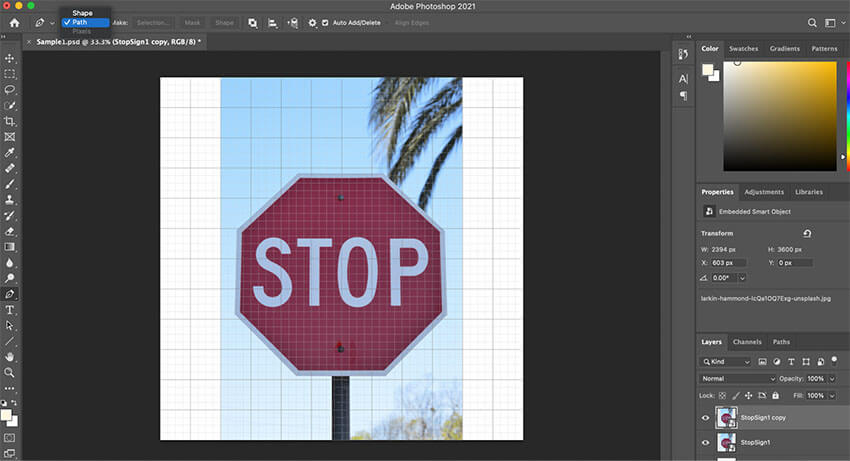Click the toolbar foreground color swatch
Viewport: 850px width, 461px height.
coord(6,415)
